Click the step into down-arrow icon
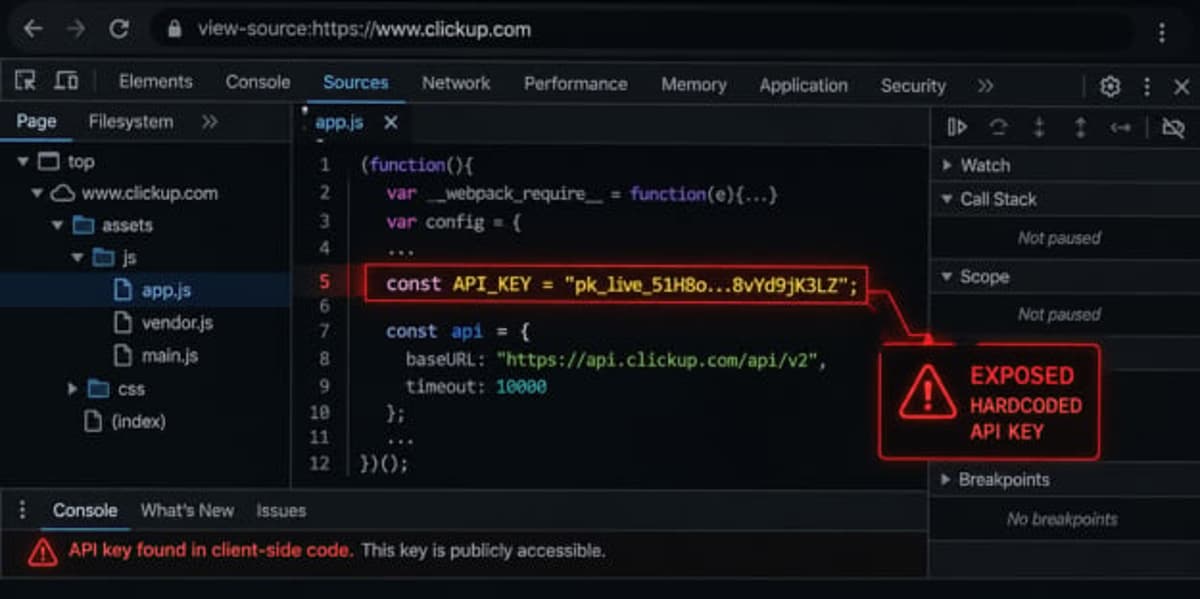The image size is (1200, 599). click(1039, 127)
